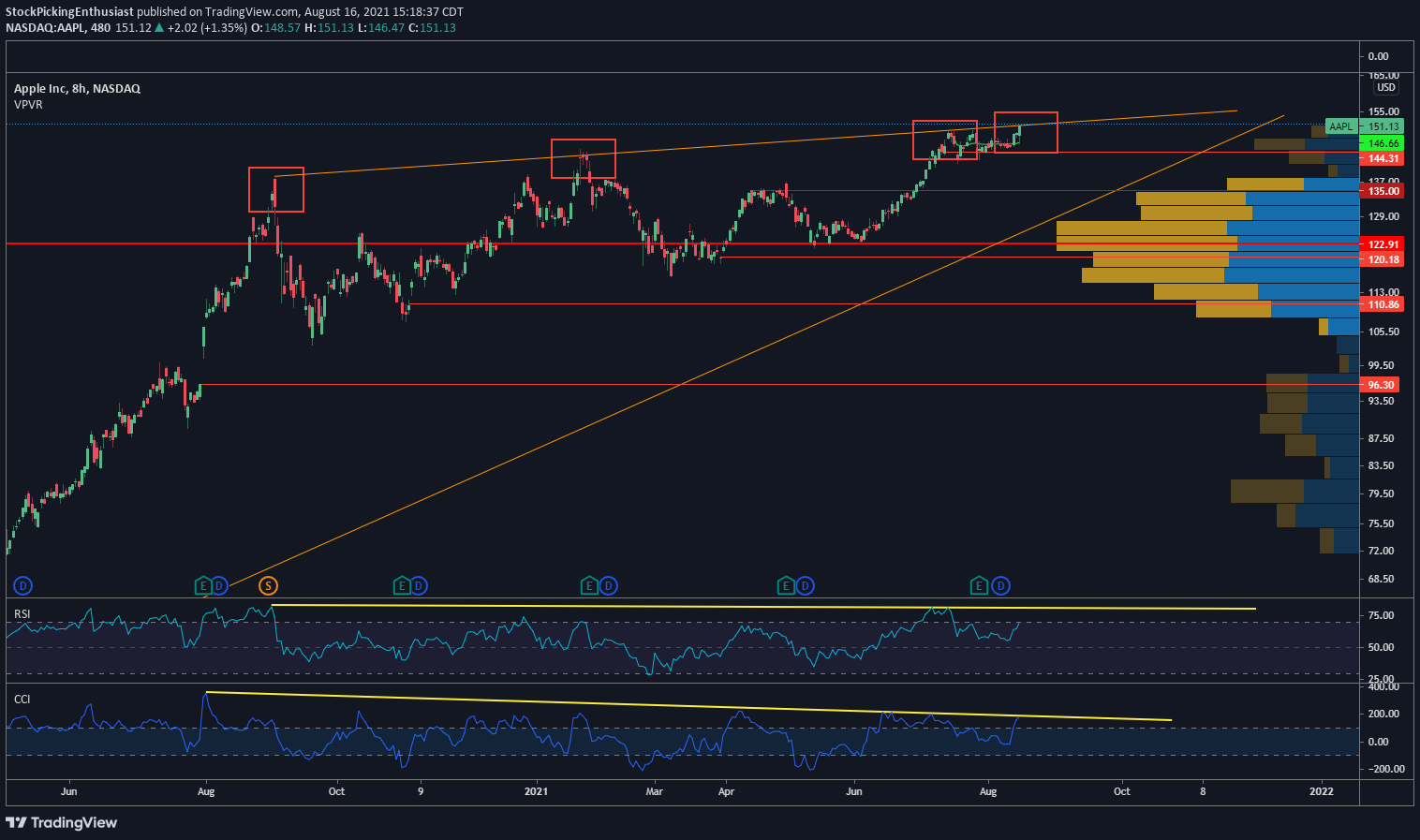Select the red 144.31 price level label
This screenshot has width=1420, height=840.
[1383, 158]
